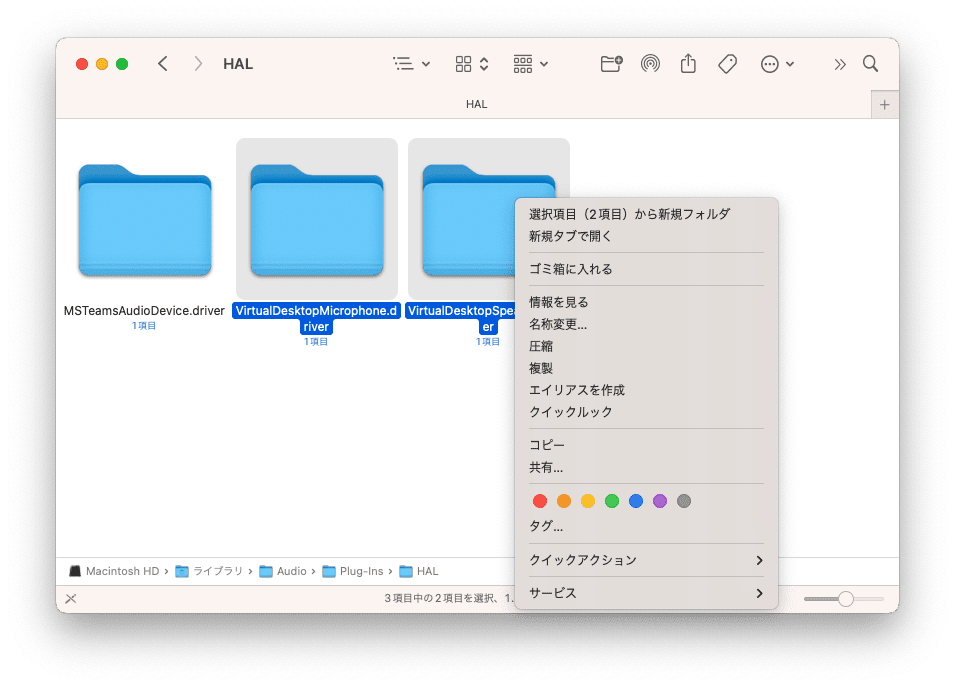The width and height of the screenshot is (955, 687).
Task: Choose 名称変更... in the context menu
Action: 557,324
